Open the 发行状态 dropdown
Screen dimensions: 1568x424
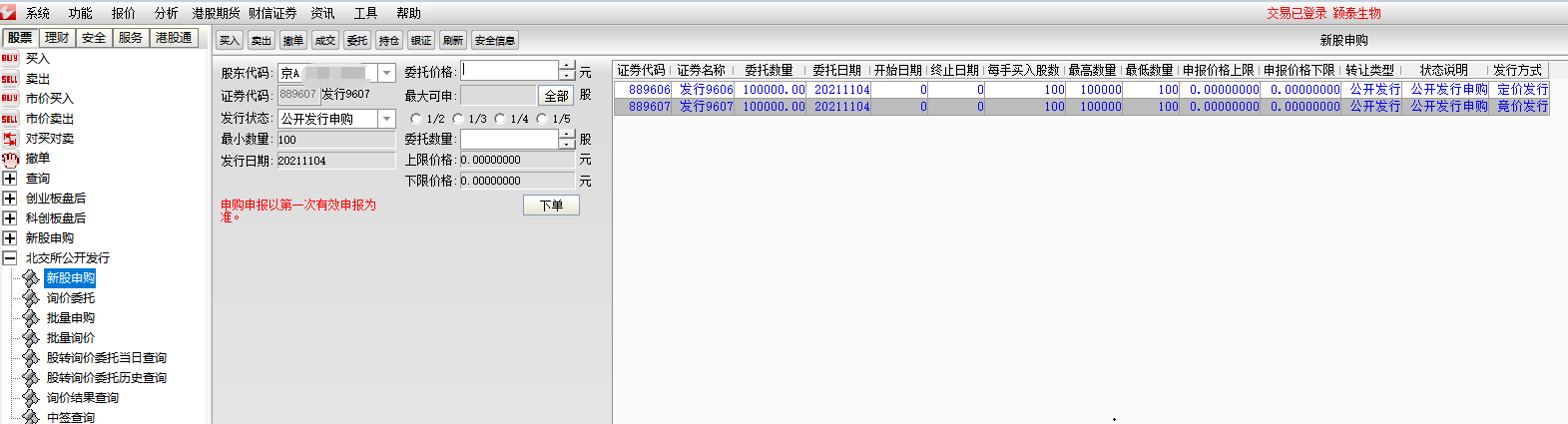click(387, 119)
